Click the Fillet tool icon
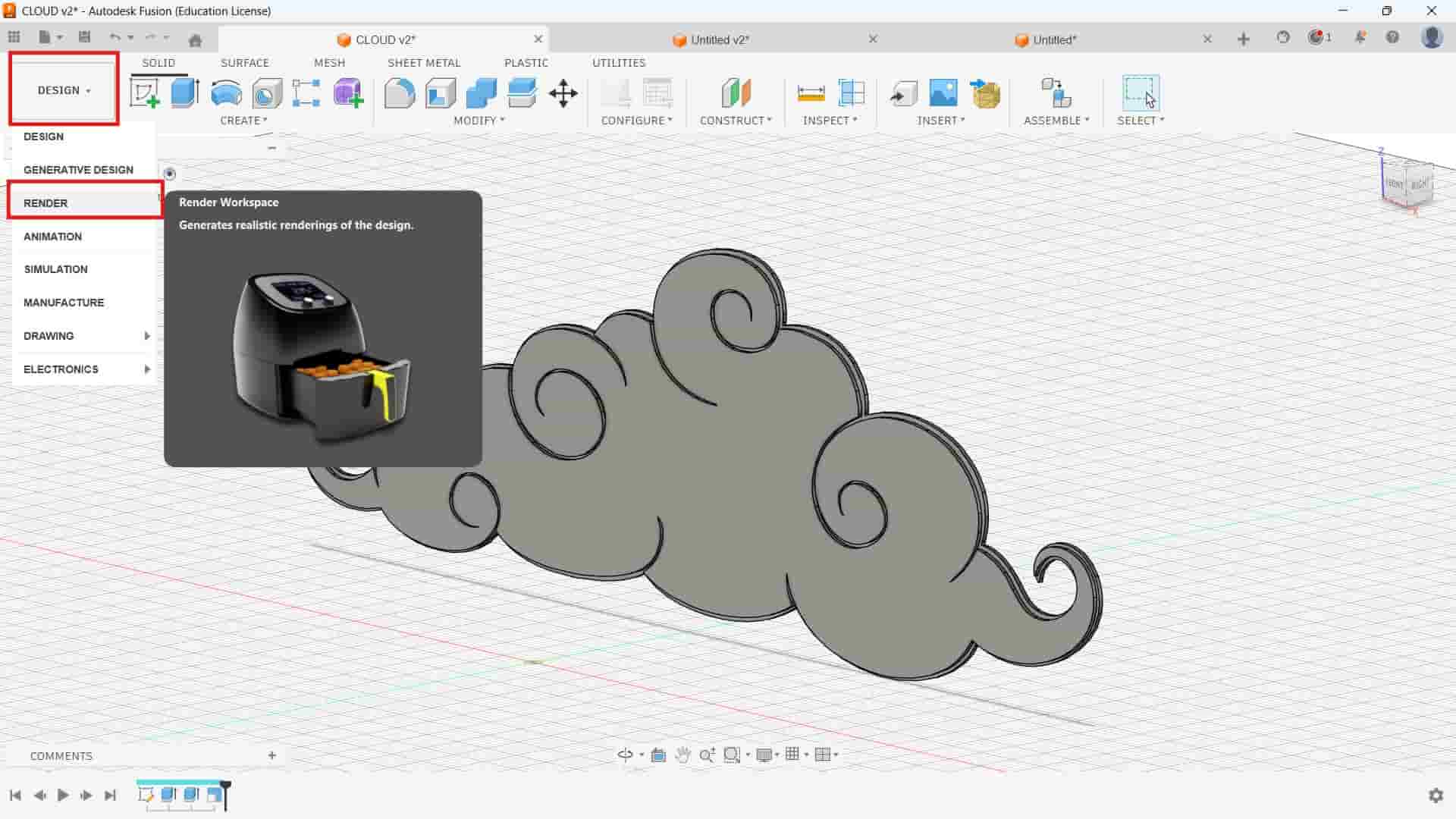The width and height of the screenshot is (1456, 819). point(400,93)
